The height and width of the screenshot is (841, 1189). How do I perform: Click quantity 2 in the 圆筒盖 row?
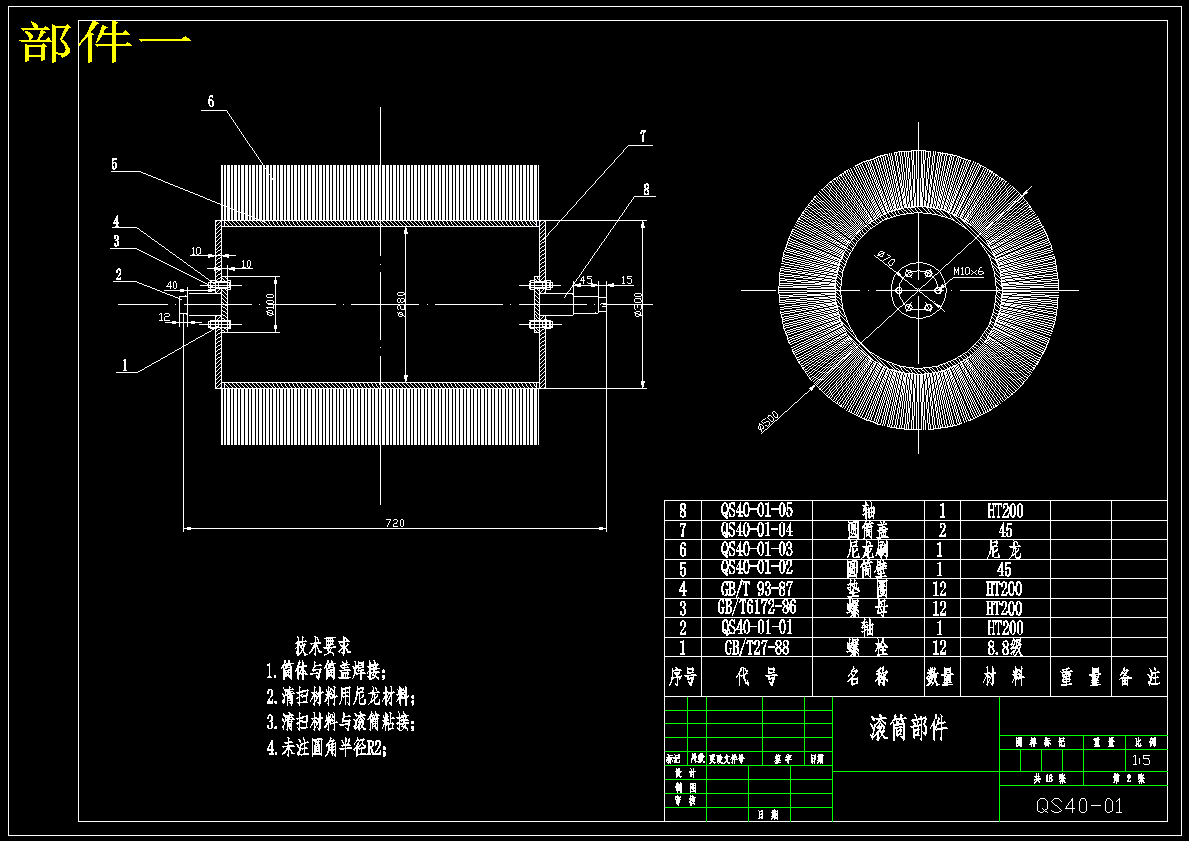pos(942,529)
